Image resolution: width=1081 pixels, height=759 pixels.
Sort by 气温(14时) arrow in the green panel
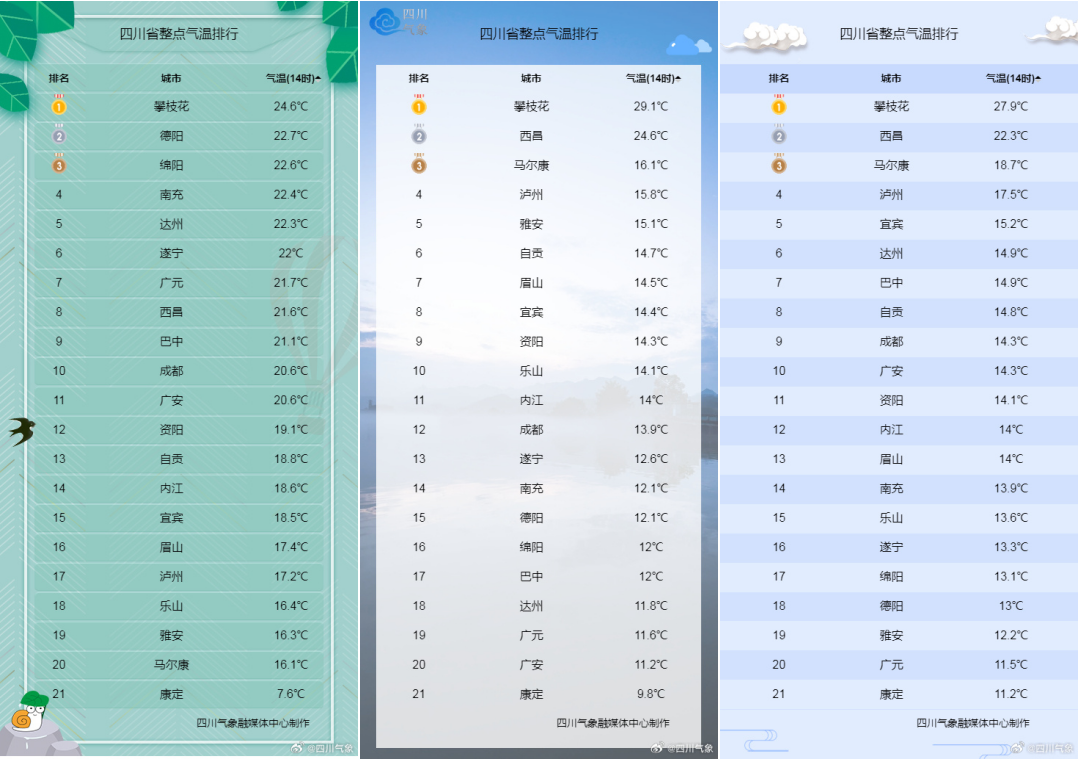318,78
